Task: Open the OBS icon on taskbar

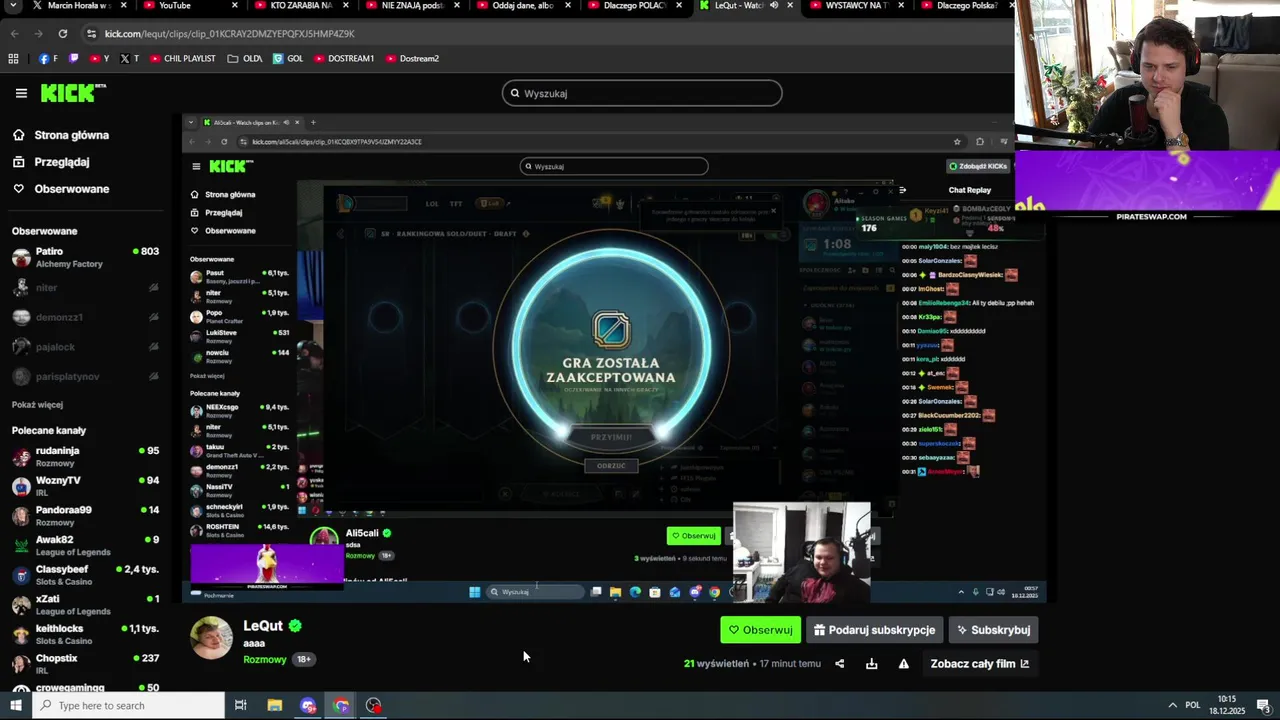Action: (x=374, y=705)
